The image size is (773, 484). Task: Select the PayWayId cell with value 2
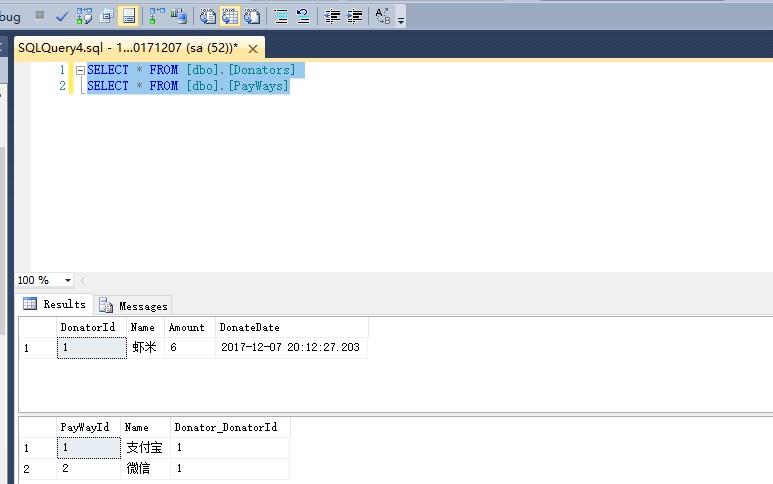[89, 468]
